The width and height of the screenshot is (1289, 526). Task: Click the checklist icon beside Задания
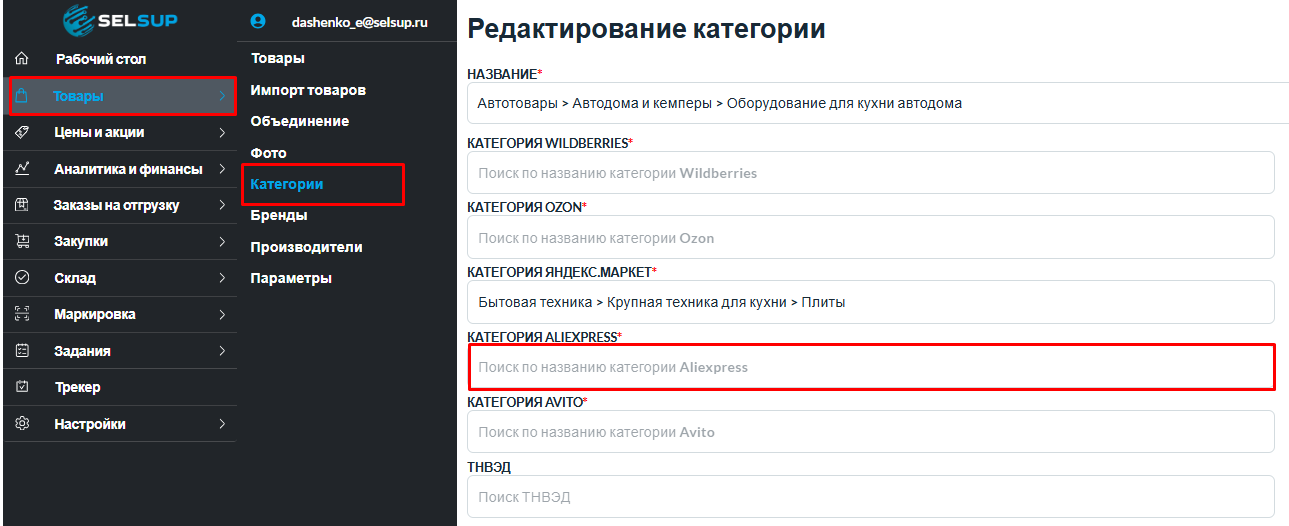click(22, 351)
